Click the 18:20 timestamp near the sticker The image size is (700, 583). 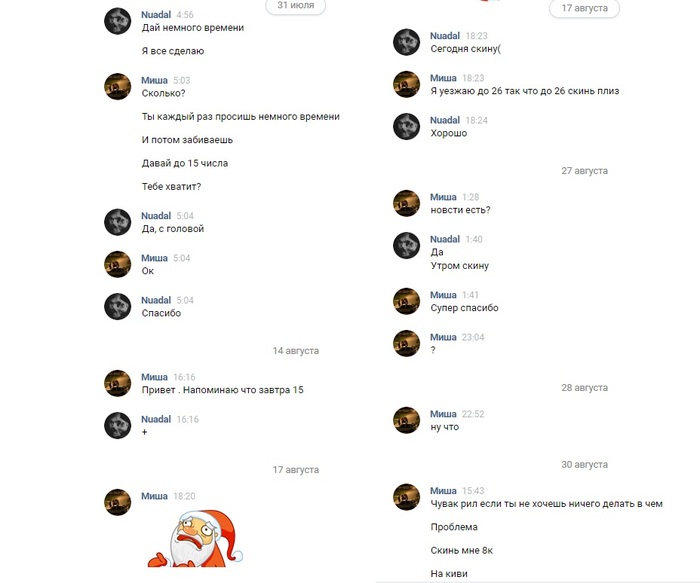[184, 496]
